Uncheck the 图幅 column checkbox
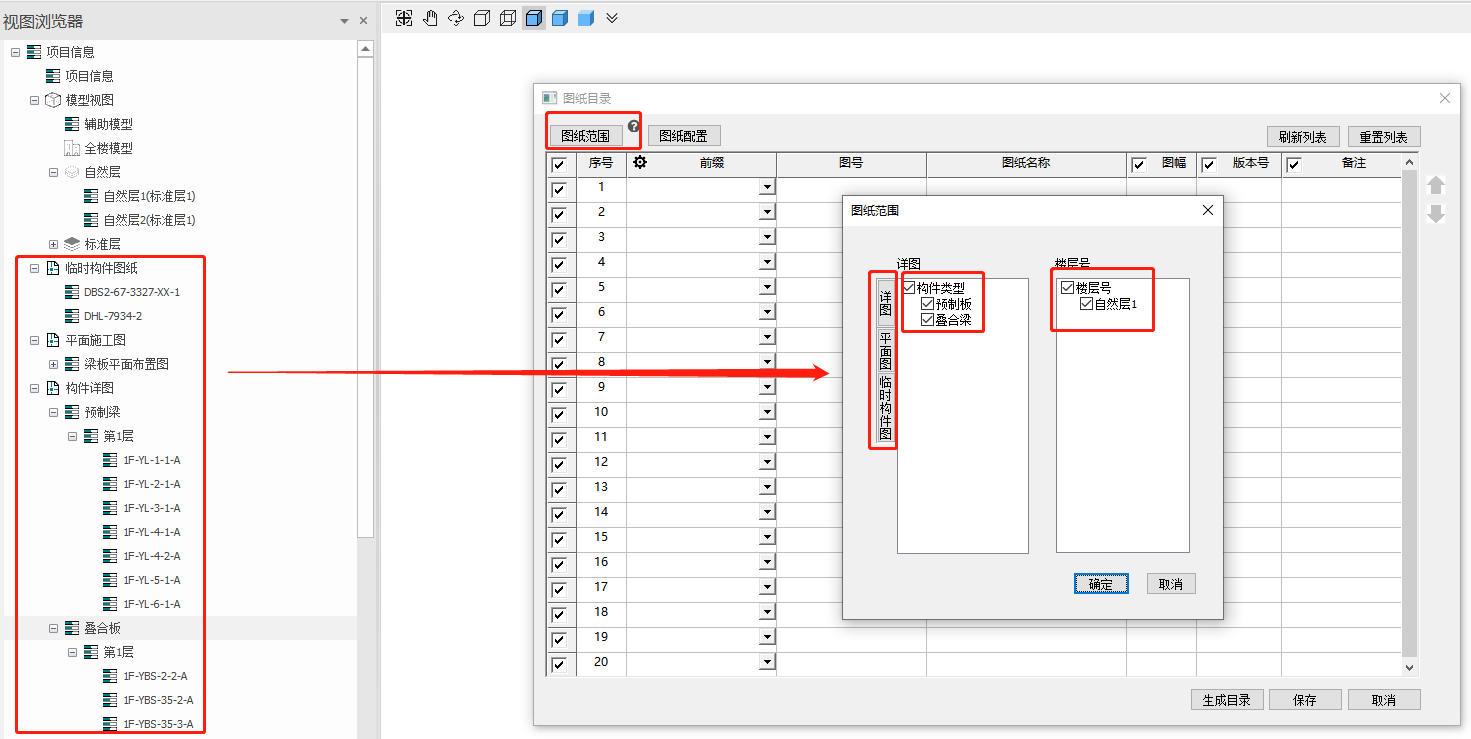The width and height of the screenshot is (1471, 739). click(x=1138, y=164)
